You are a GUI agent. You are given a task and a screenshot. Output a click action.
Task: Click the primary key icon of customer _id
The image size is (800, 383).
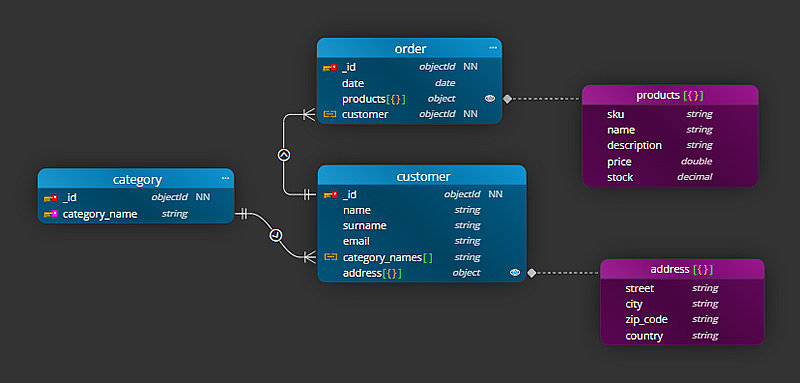click(331, 194)
